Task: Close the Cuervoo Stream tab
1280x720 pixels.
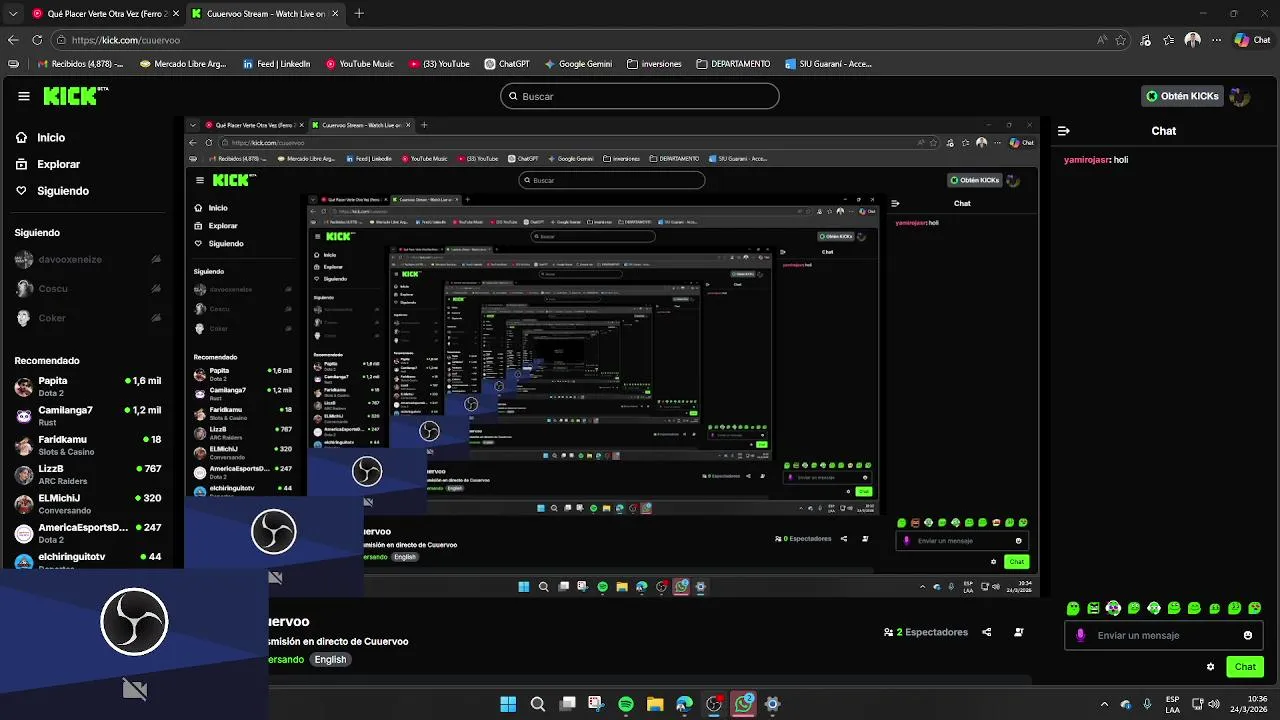Action: point(334,14)
